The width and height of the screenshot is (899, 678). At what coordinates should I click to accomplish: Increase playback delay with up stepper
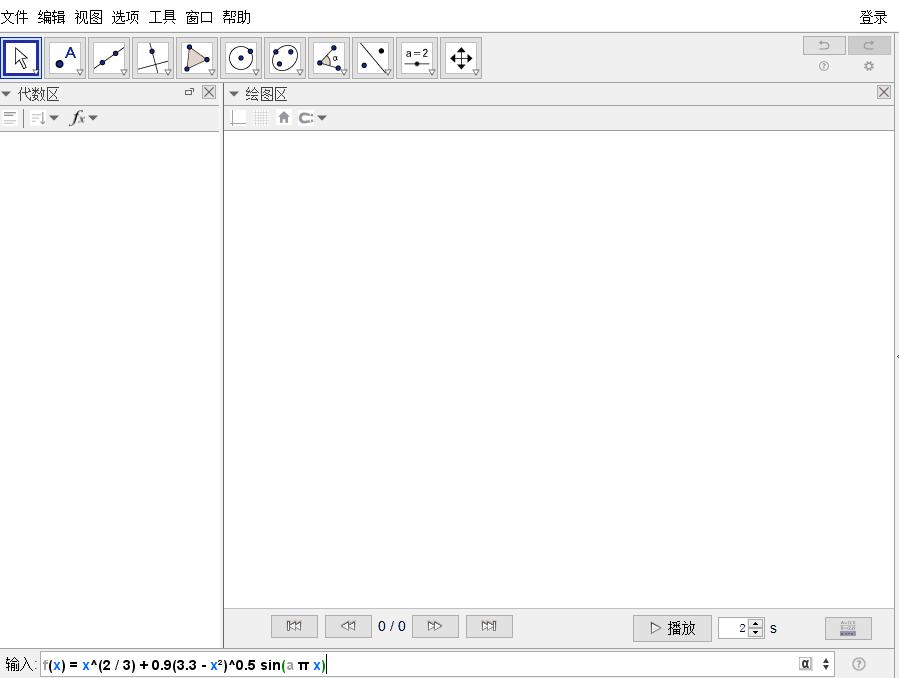pyautogui.click(x=756, y=624)
